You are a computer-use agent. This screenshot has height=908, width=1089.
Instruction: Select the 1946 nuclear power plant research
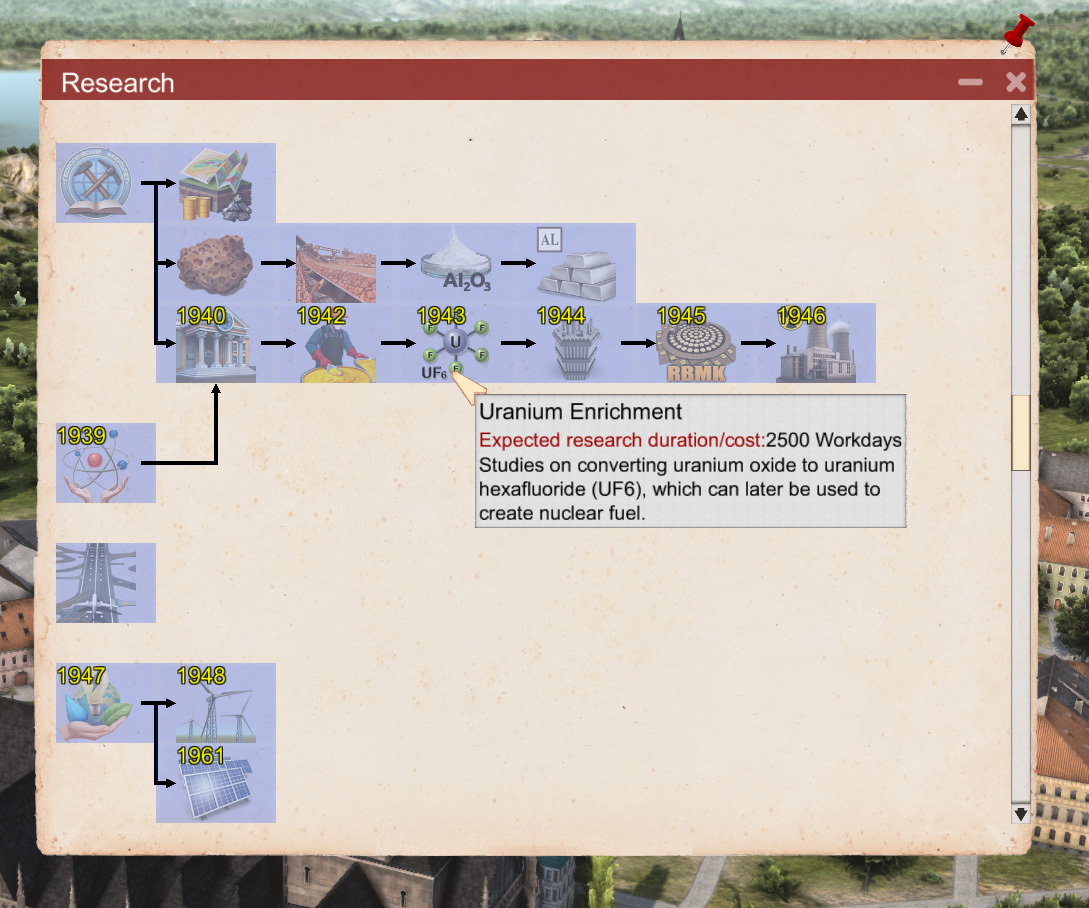pos(815,343)
